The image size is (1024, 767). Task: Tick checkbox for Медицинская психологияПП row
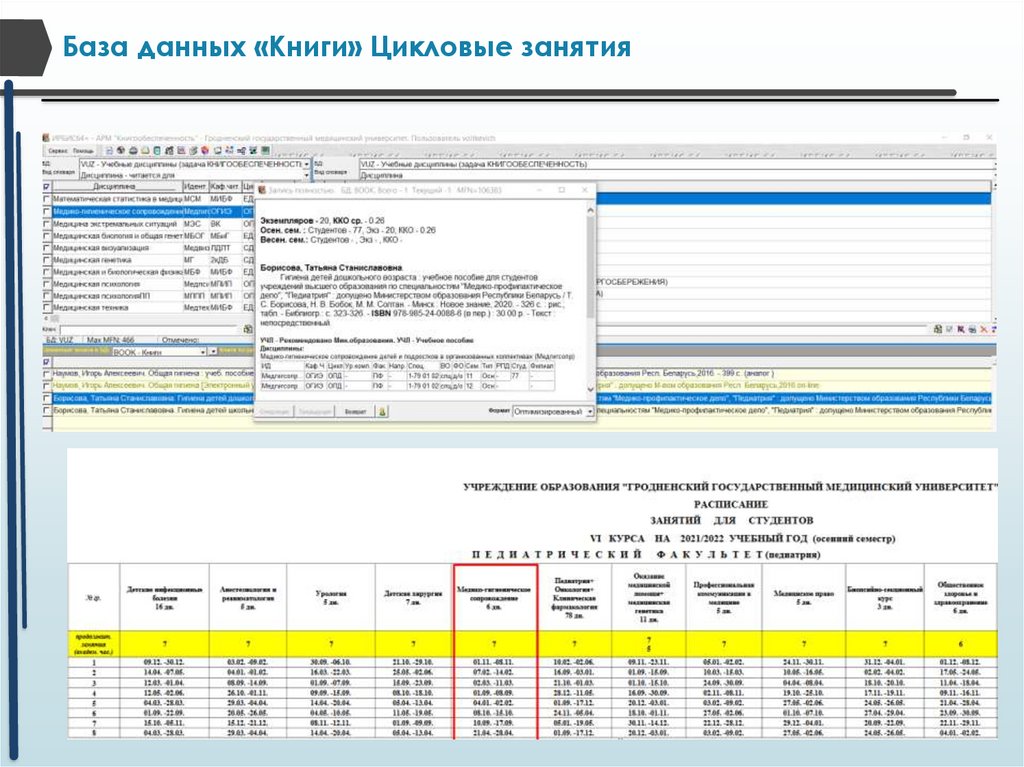click(x=46, y=296)
